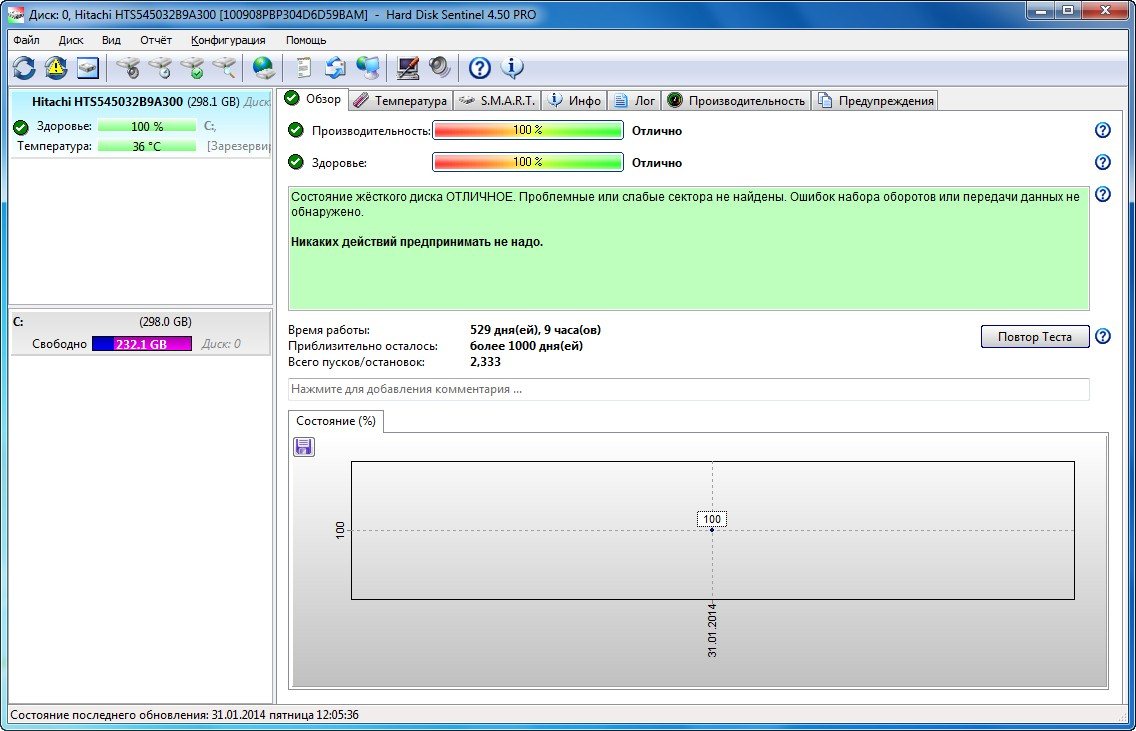Open the Отчёт menu

tap(156, 40)
